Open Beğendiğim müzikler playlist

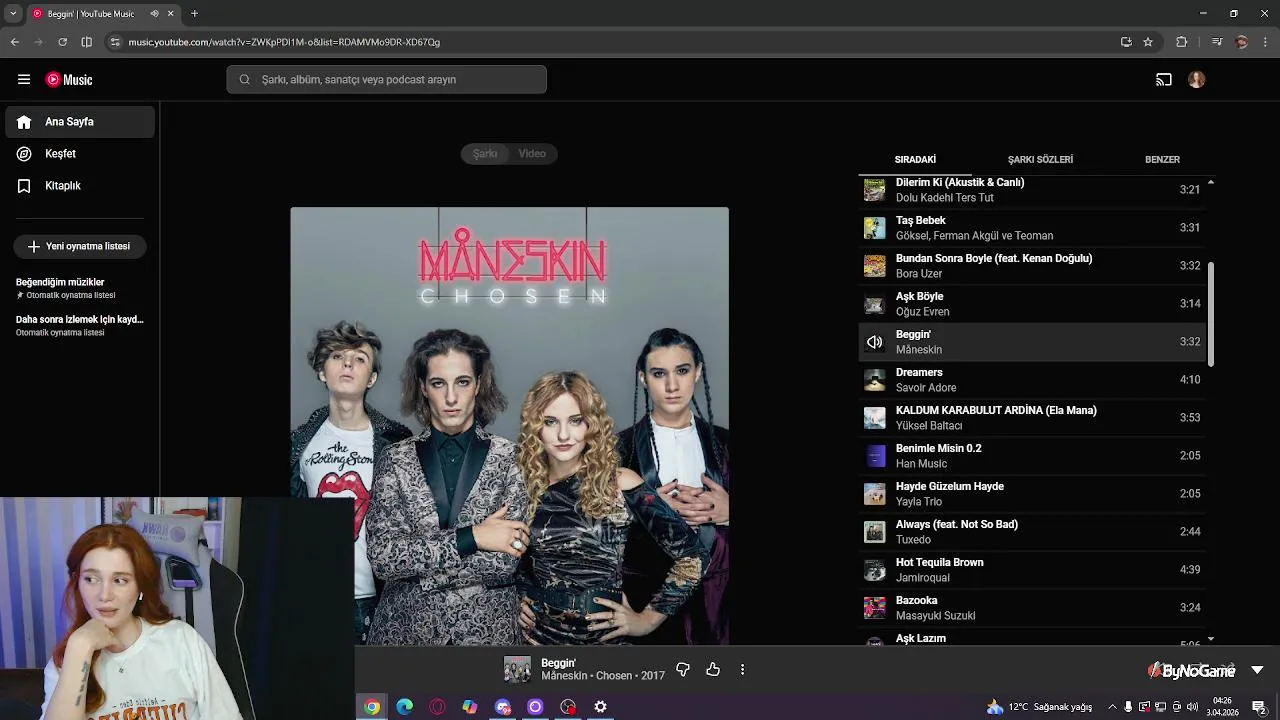coord(80,288)
